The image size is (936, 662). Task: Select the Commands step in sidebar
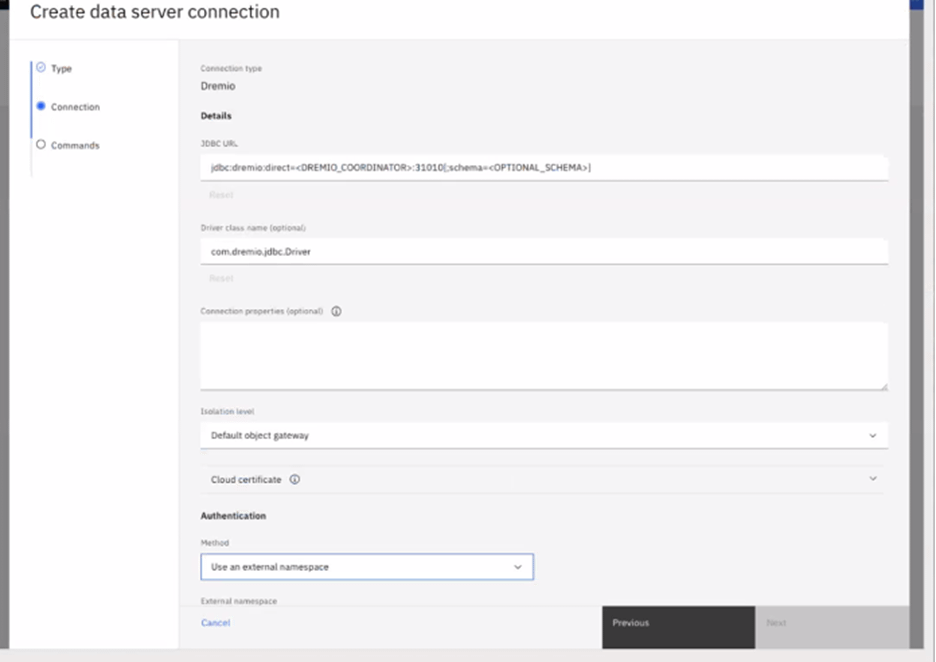click(75, 146)
